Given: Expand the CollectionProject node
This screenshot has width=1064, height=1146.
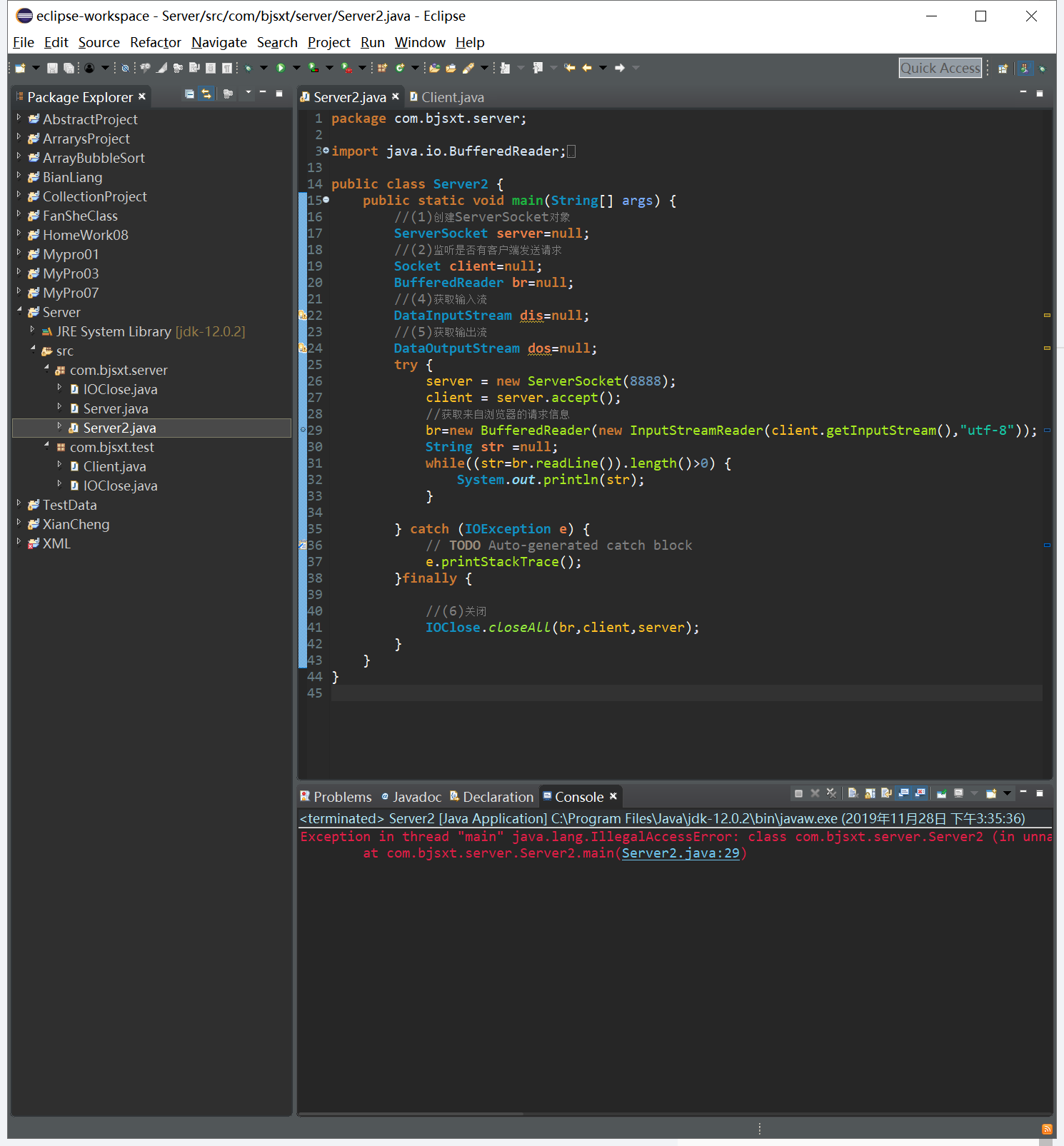Looking at the screenshot, I should [19, 194].
